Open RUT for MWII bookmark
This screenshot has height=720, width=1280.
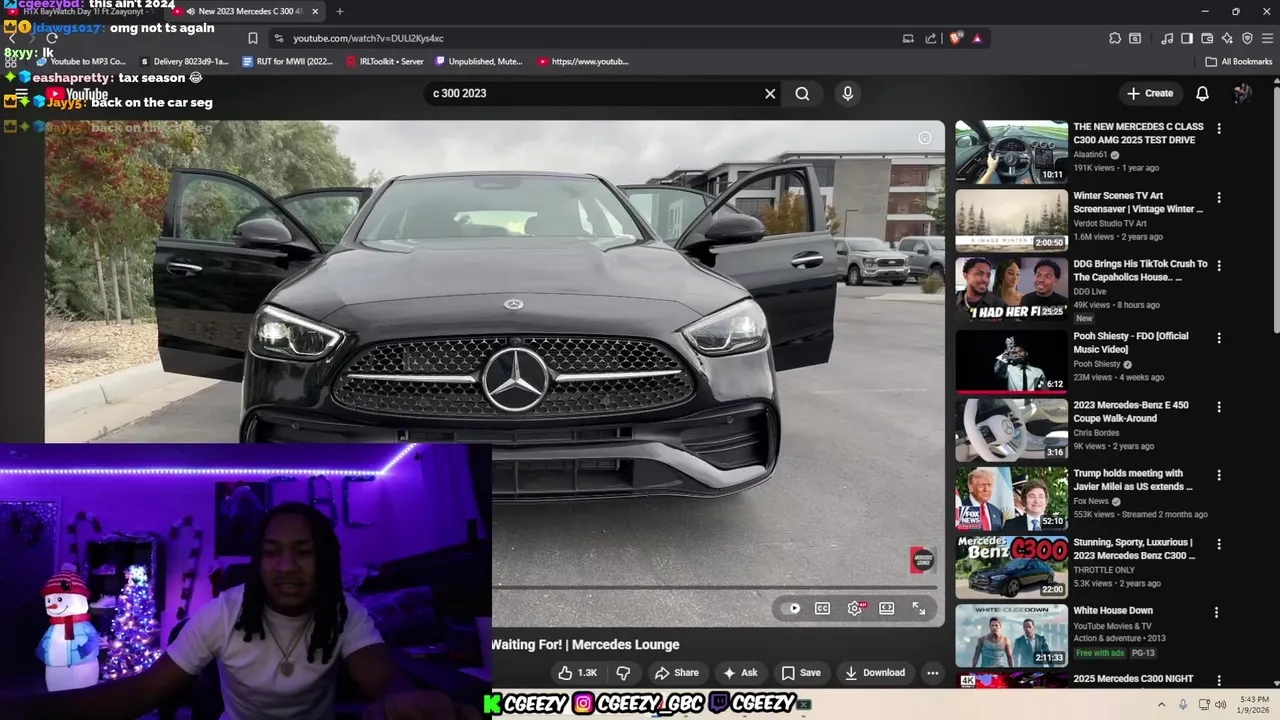(x=288, y=61)
